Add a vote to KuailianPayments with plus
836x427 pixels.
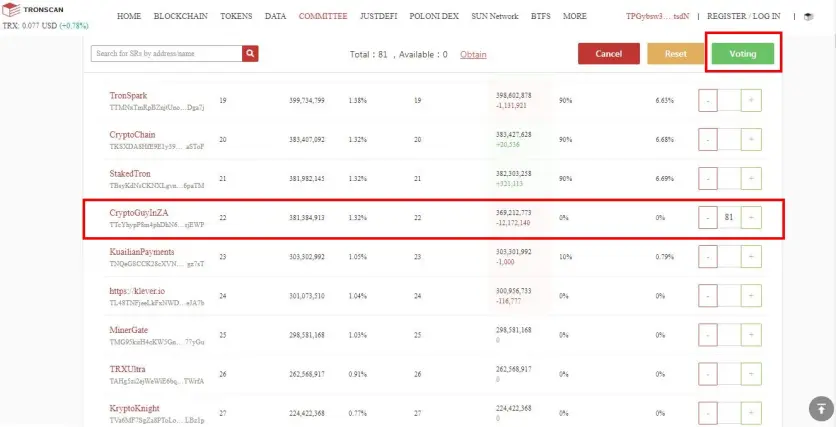[751, 256]
